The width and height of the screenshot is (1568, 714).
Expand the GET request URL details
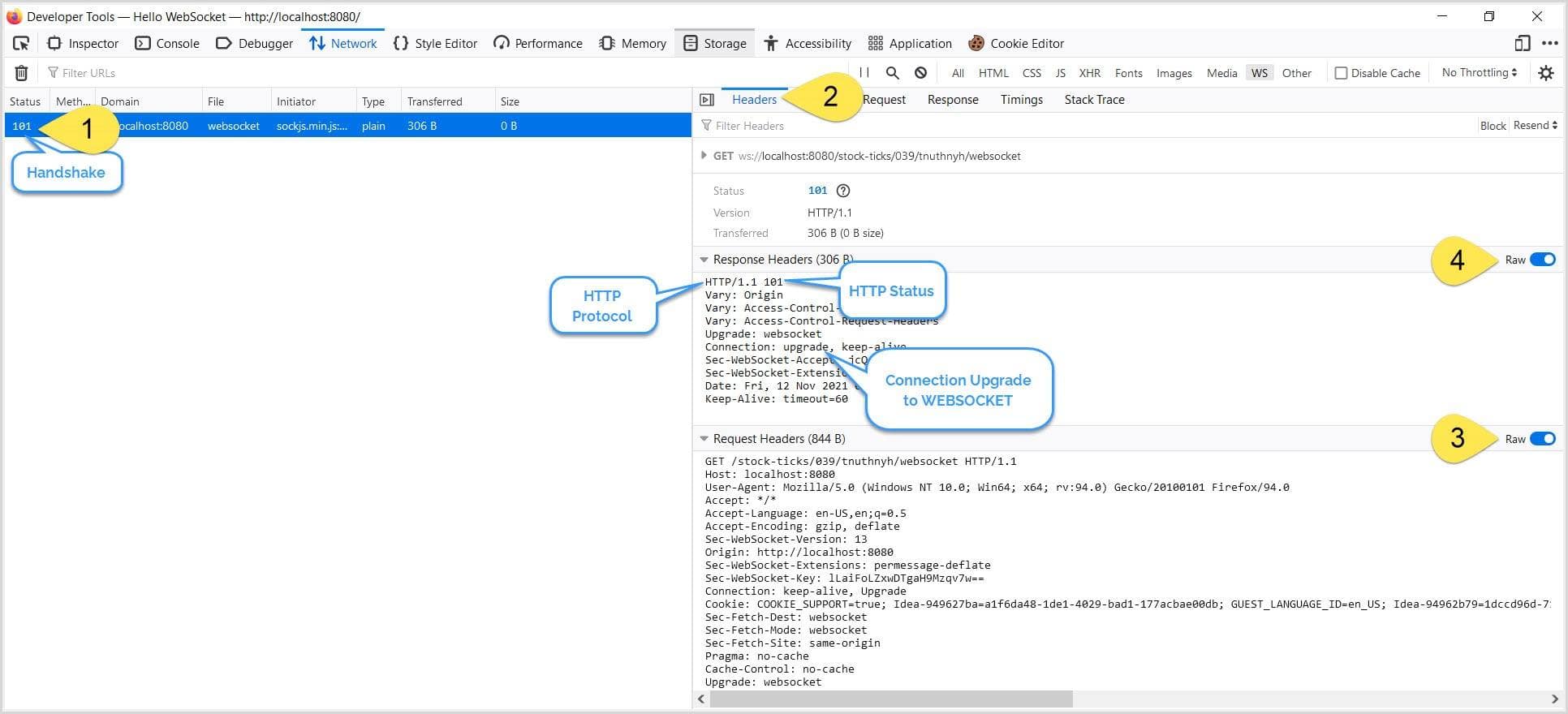click(704, 156)
